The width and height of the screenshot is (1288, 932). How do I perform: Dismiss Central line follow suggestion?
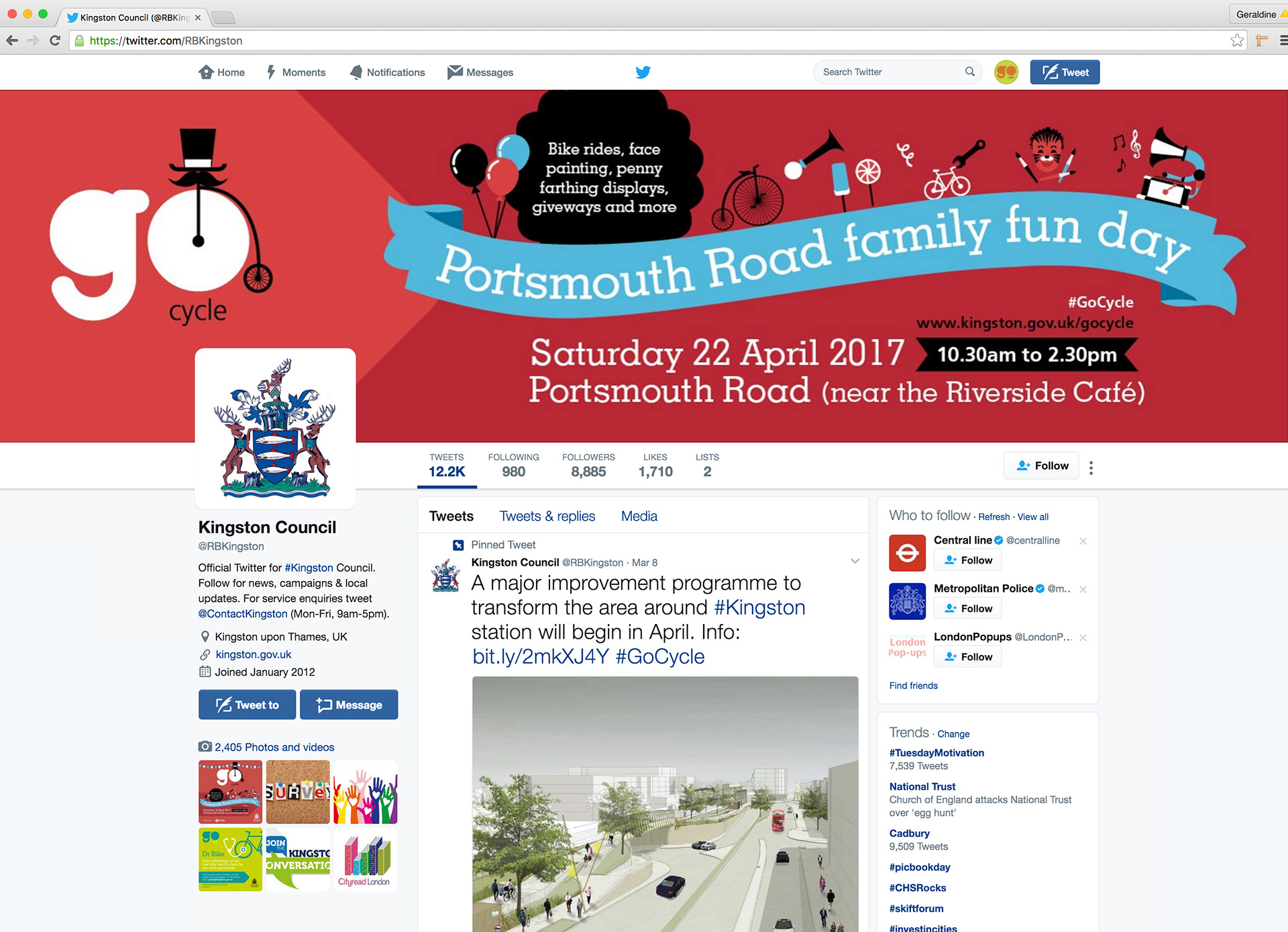(x=1083, y=541)
